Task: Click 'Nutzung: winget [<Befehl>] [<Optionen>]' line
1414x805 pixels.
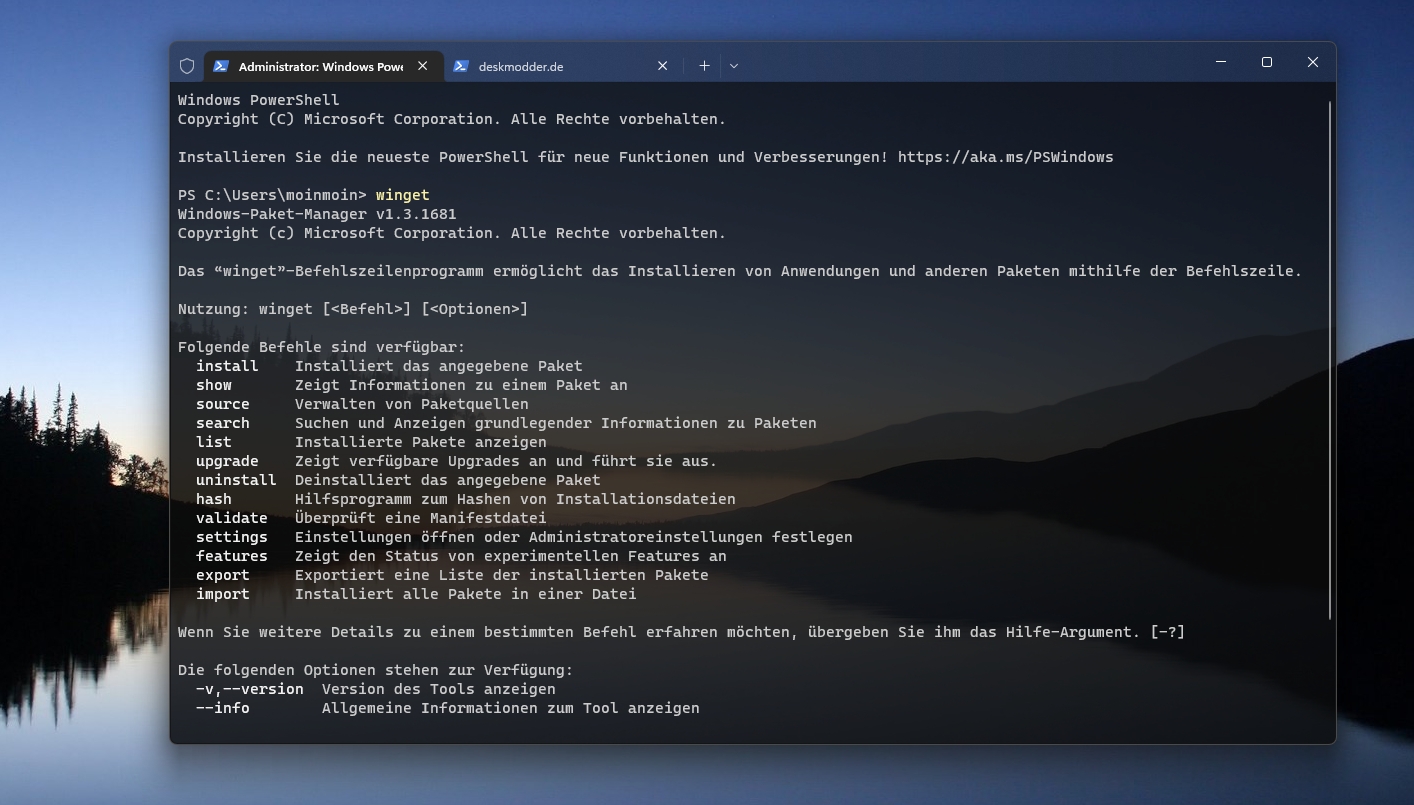Action: pos(353,309)
